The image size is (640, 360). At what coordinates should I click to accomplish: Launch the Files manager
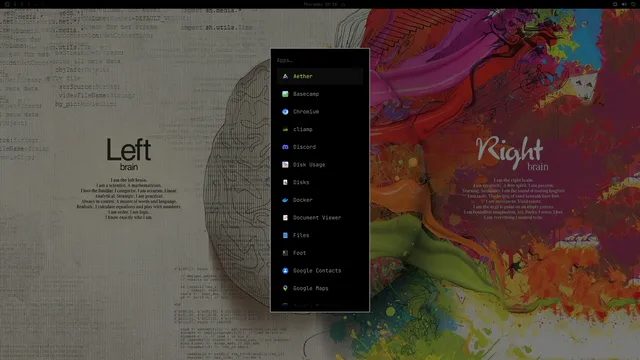tap(320, 235)
